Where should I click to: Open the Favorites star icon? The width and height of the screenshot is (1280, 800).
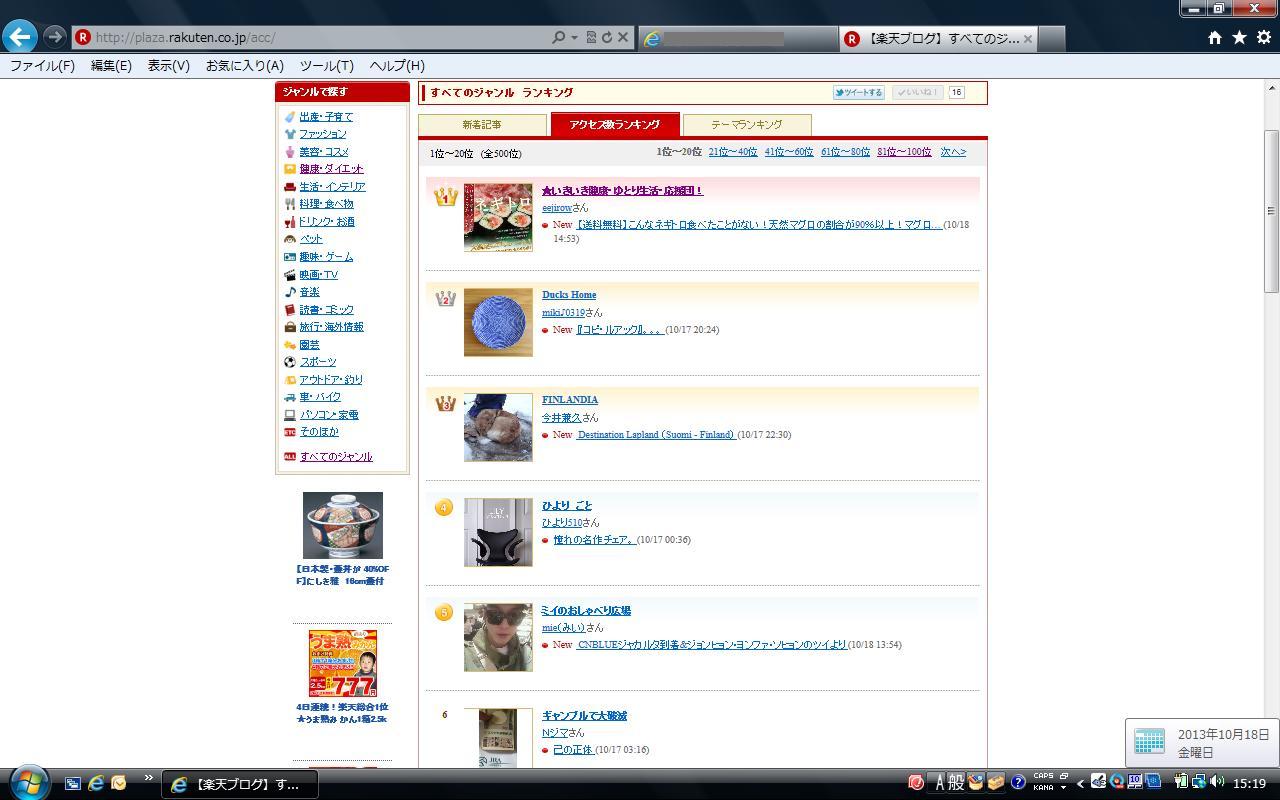click(x=1239, y=37)
